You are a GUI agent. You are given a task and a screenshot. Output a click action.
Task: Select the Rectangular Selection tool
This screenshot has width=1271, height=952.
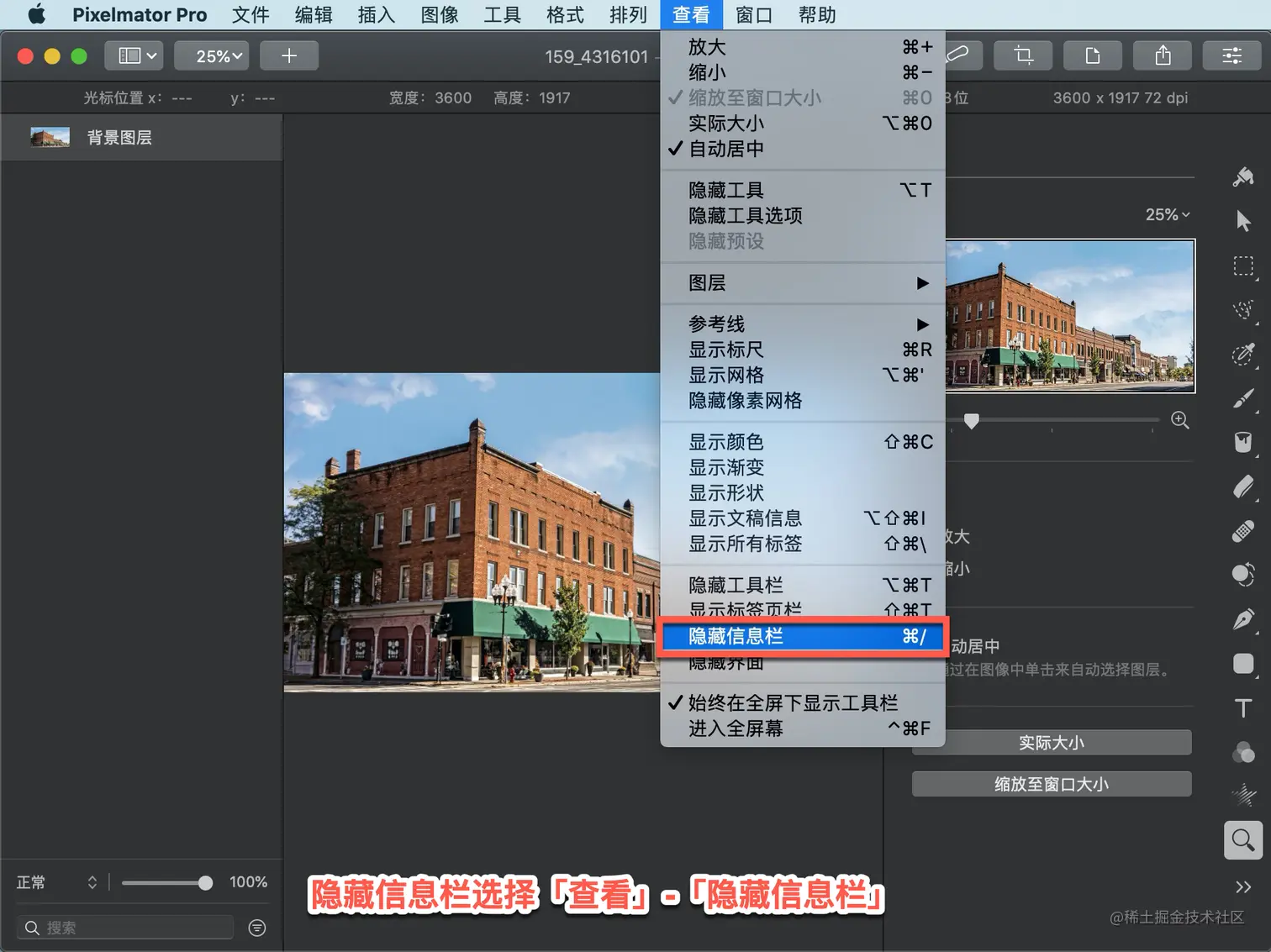1243,266
